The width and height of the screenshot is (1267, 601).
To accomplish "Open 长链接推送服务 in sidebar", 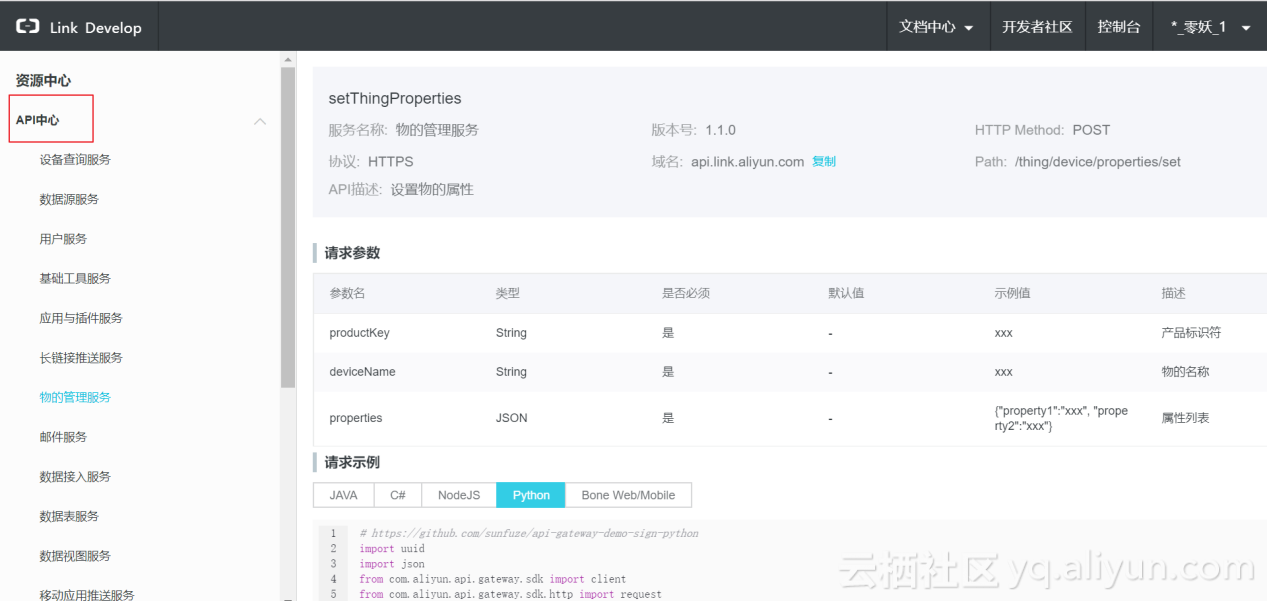I will point(81,357).
